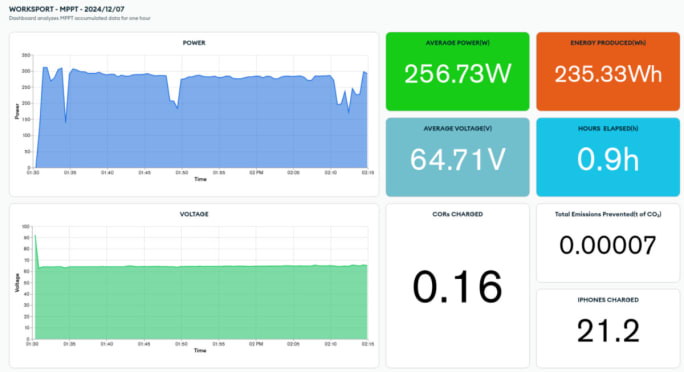Click the CORs CHARGED card label
The height and width of the screenshot is (372, 684).
(x=458, y=214)
